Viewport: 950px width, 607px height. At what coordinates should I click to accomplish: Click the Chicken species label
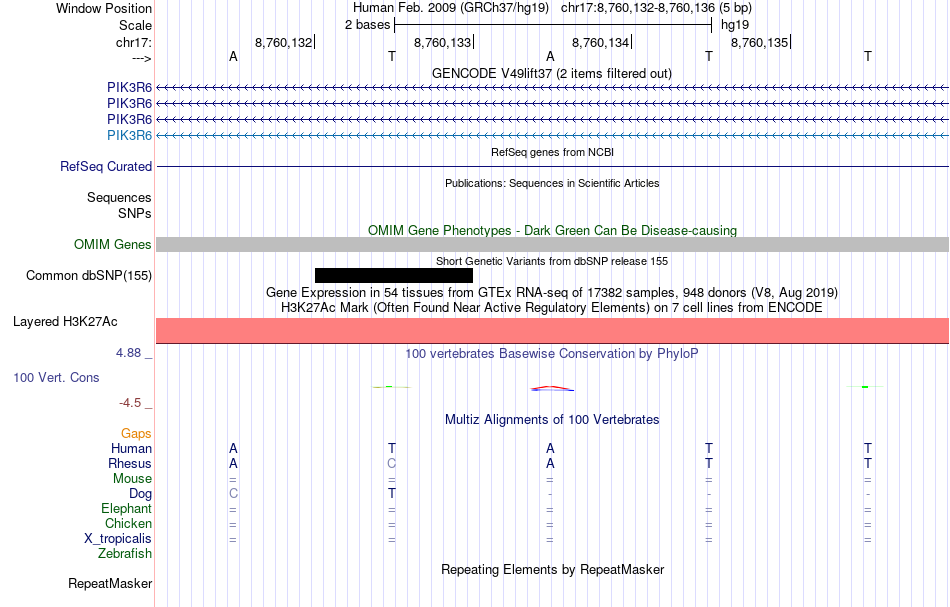click(x=128, y=523)
